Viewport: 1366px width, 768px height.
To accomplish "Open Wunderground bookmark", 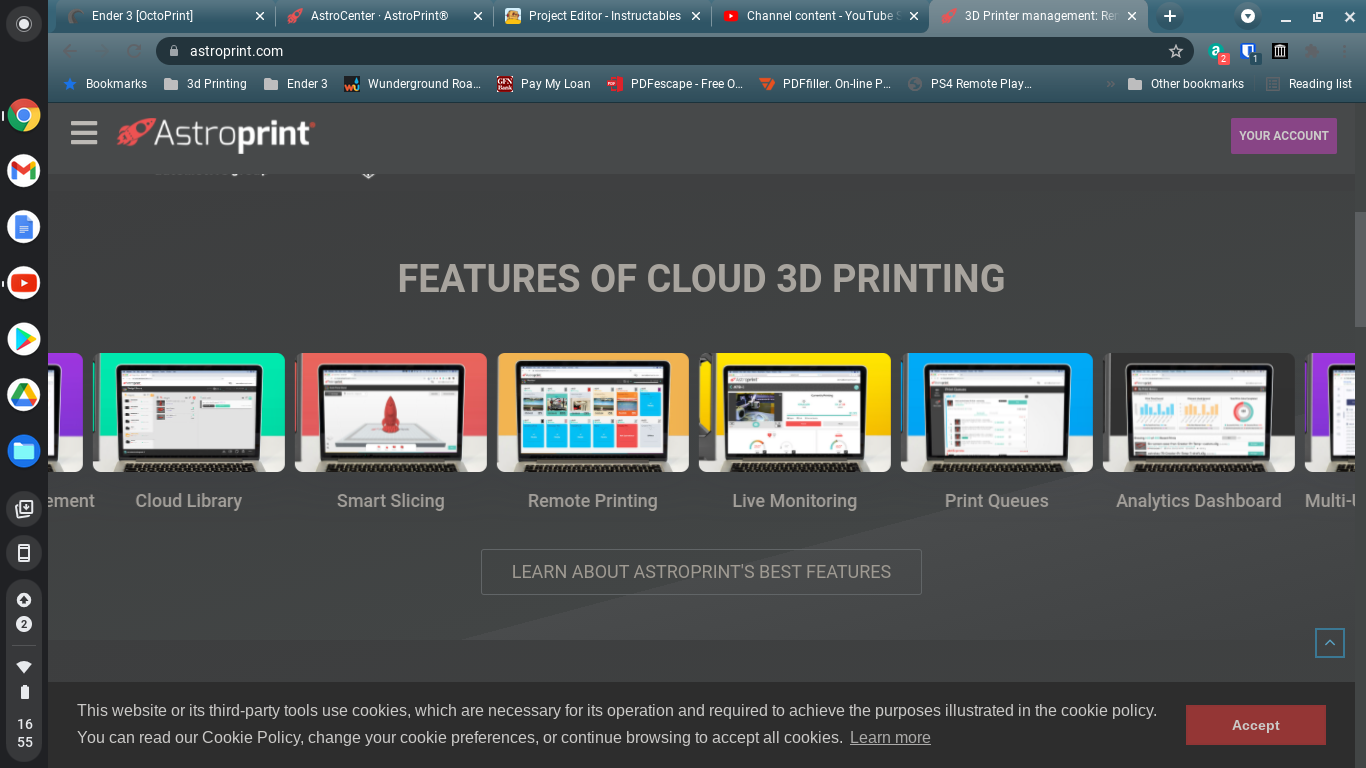I will click(x=413, y=84).
